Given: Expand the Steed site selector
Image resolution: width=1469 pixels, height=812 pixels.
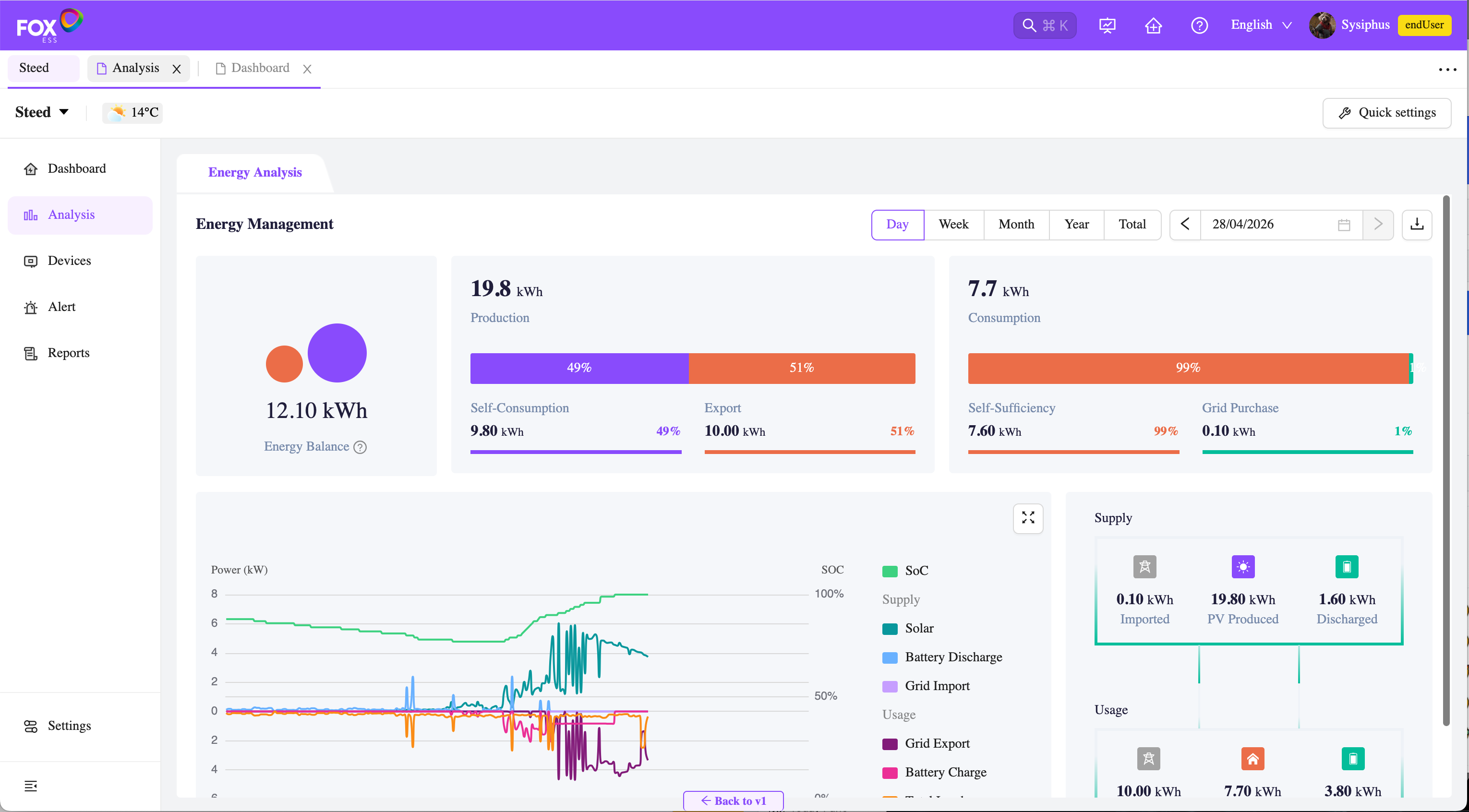Looking at the screenshot, I should pos(42,112).
